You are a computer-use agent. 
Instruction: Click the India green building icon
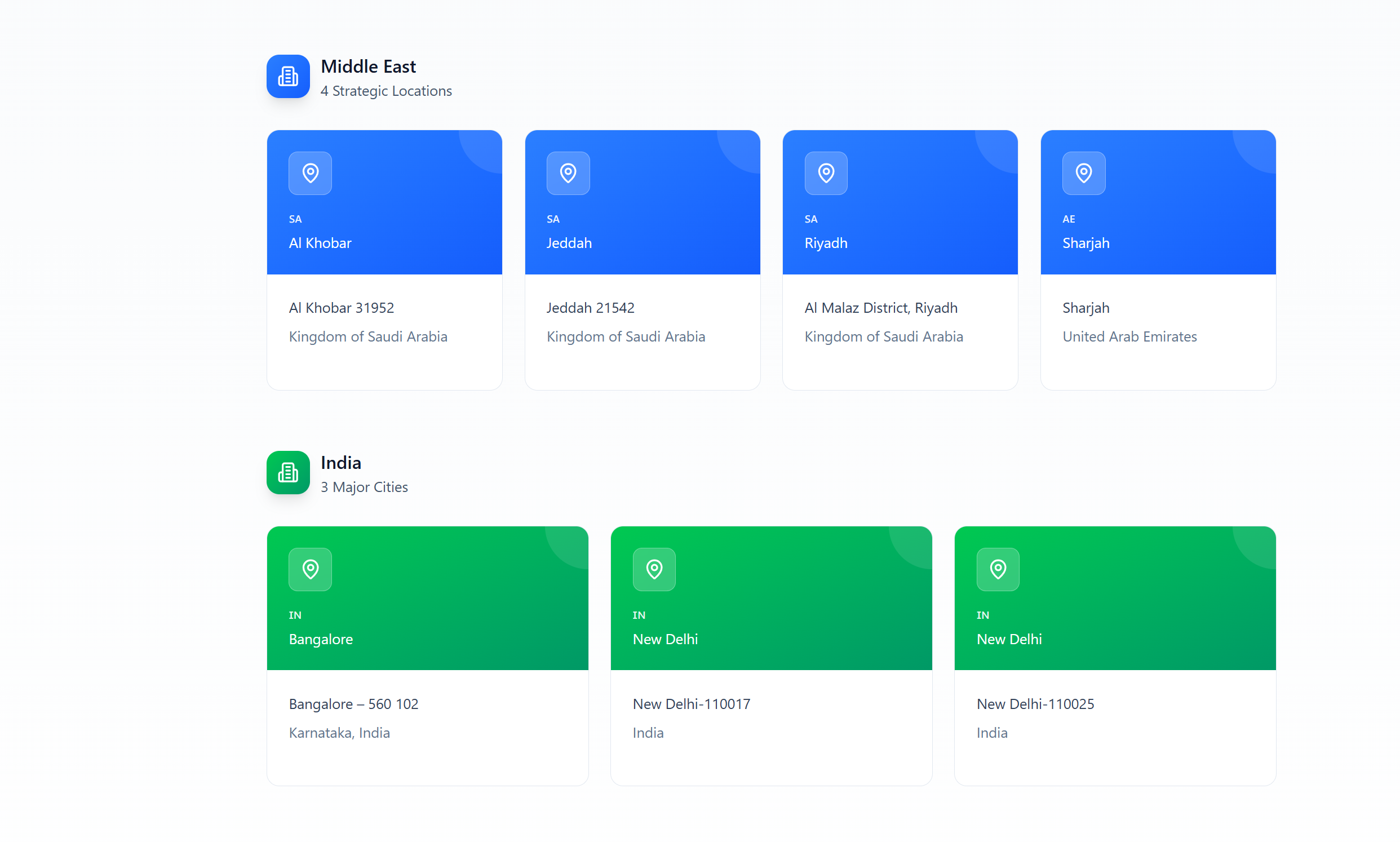tap(288, 472)
